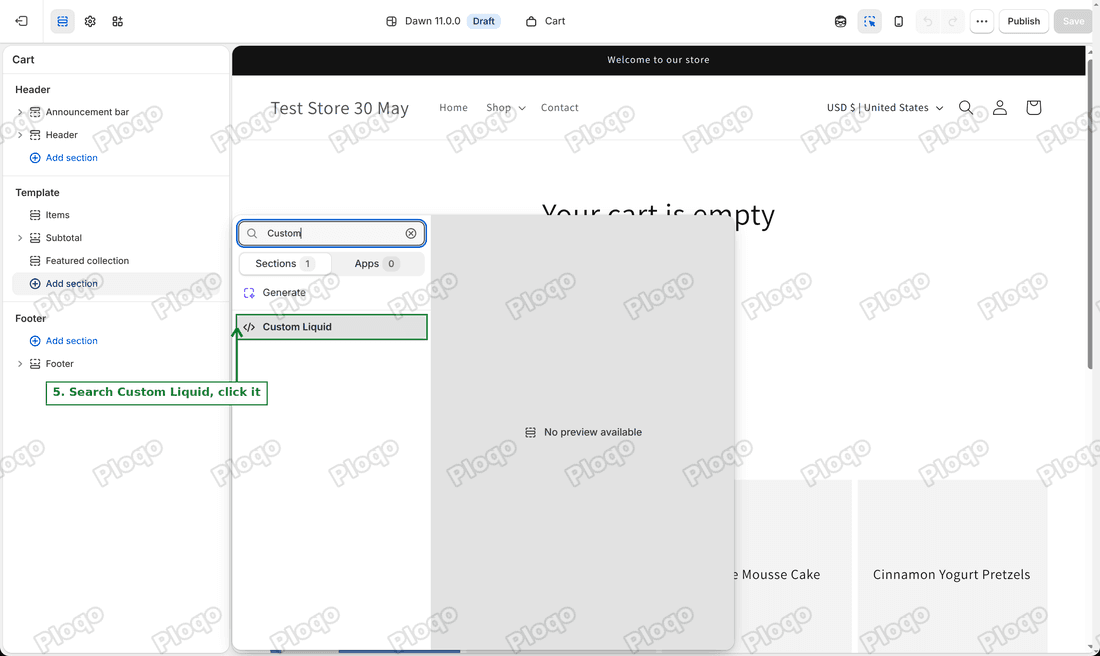Viewport: 1100px width, 656px height.
Task: Open the Sections panel icon
Action: [x=62, y=21]
